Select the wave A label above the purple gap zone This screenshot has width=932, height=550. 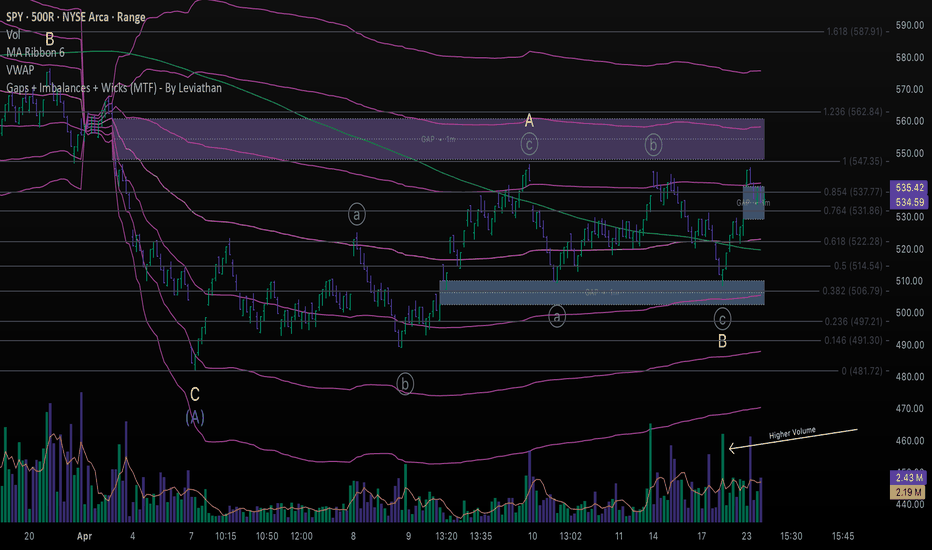tap(529, 121)
